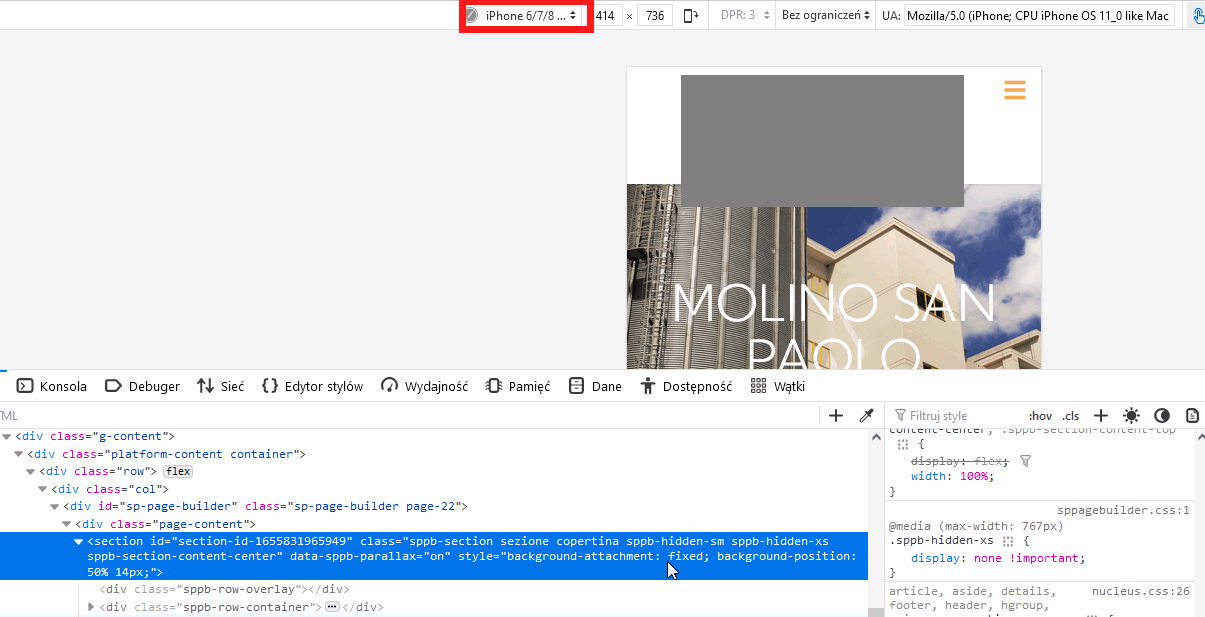The height and width of the screenshot is (617, 1205).
Task: Click the flex badge on row div
Action: [x=178, y=471]
